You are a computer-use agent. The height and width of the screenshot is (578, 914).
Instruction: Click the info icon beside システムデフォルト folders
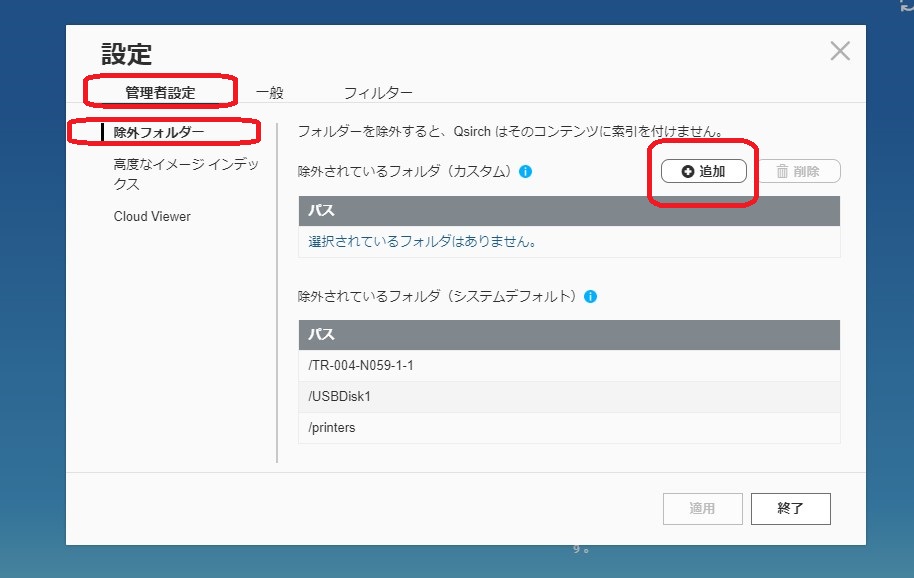tap(590, 296)
